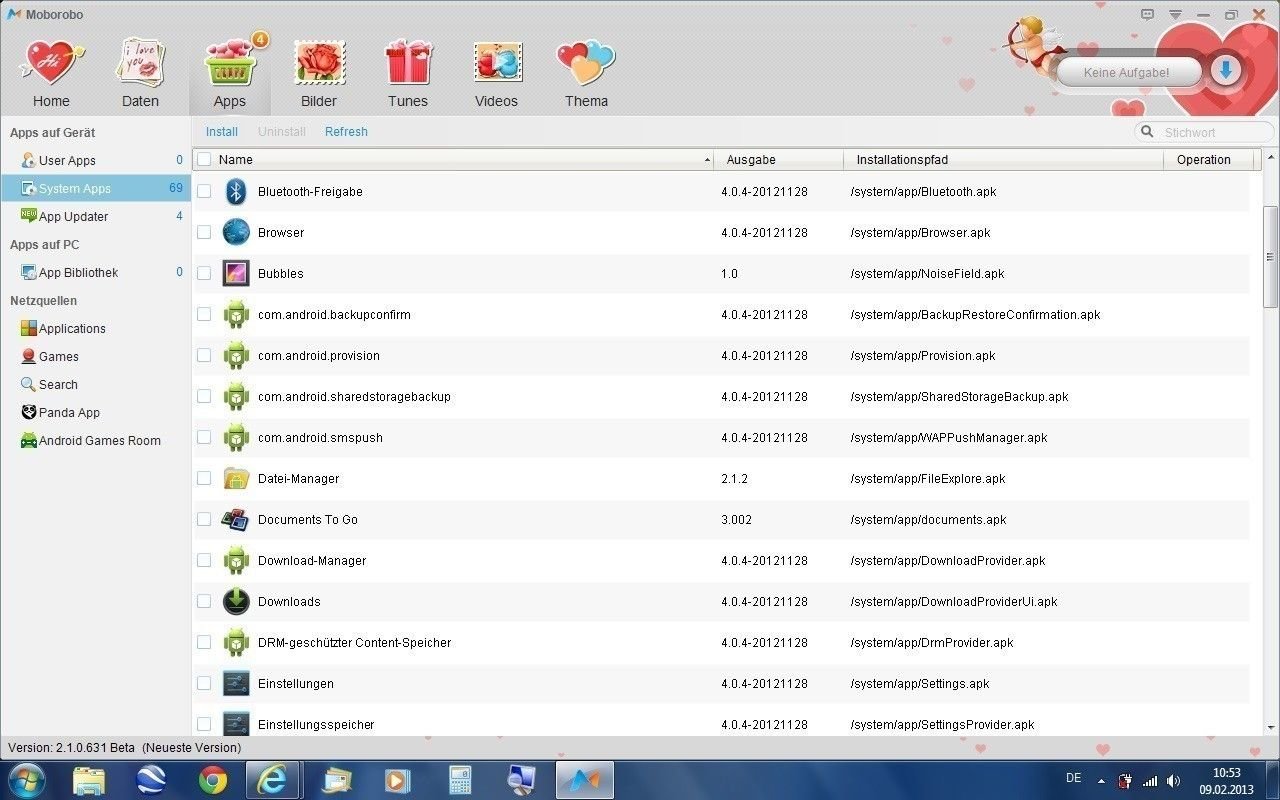Check the Bubbles row checkbox
Image resolution: width=1280 pixels, height=800 pixels.
[204, 273]
